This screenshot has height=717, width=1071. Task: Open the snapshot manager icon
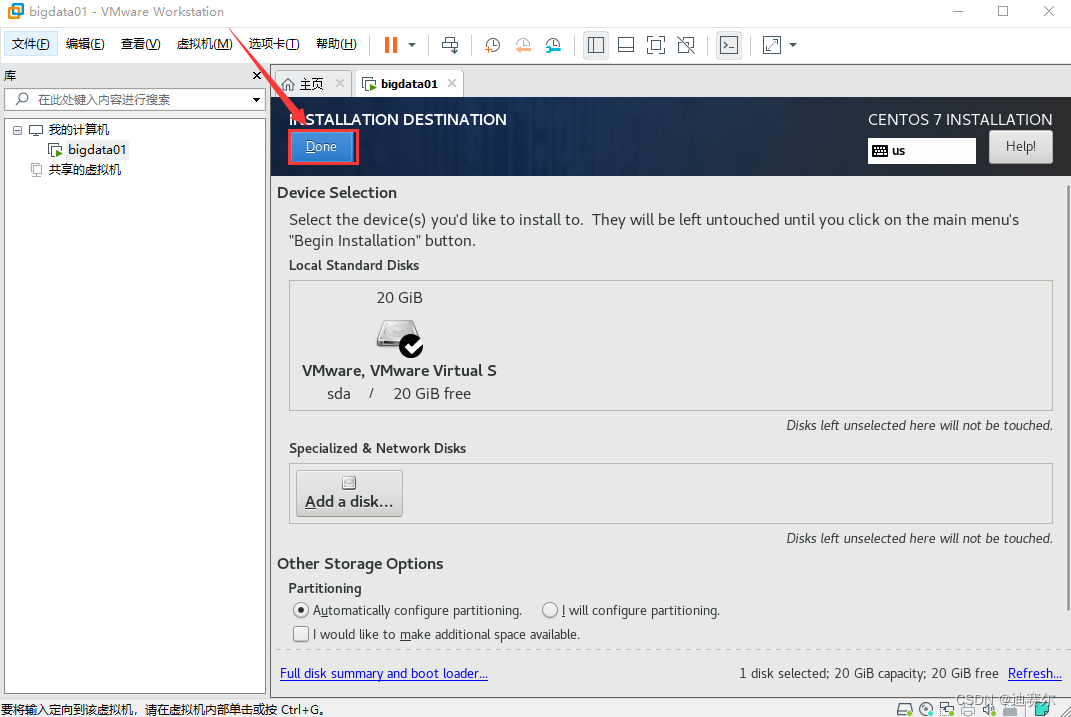pos(553,45)
